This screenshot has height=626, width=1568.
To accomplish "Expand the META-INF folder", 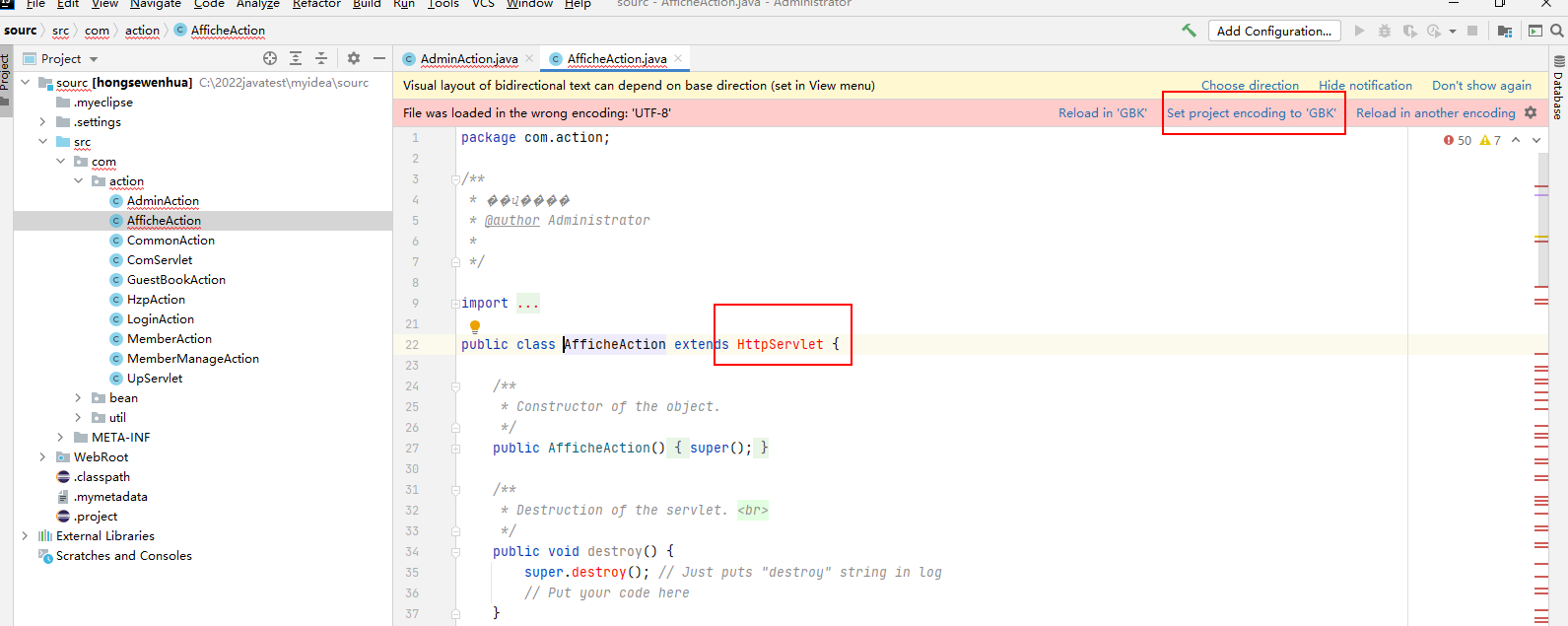I will [60, 437].
